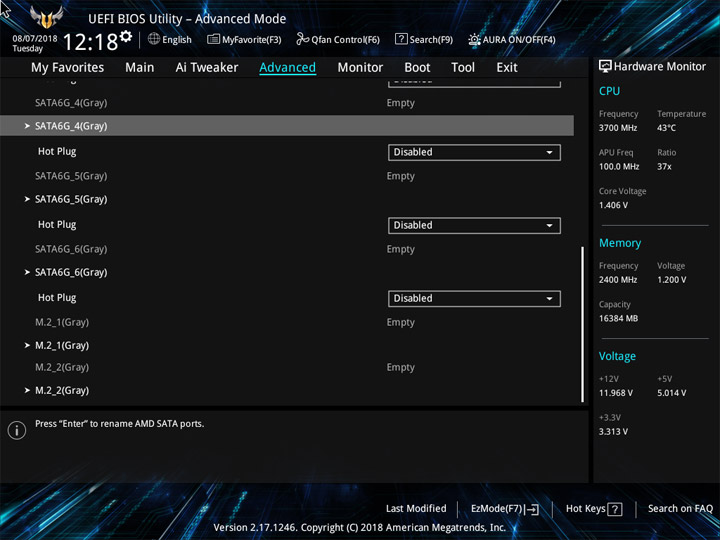
Task: Click the Core Voltage 1.406 V value
Action: tap(613, 205)
